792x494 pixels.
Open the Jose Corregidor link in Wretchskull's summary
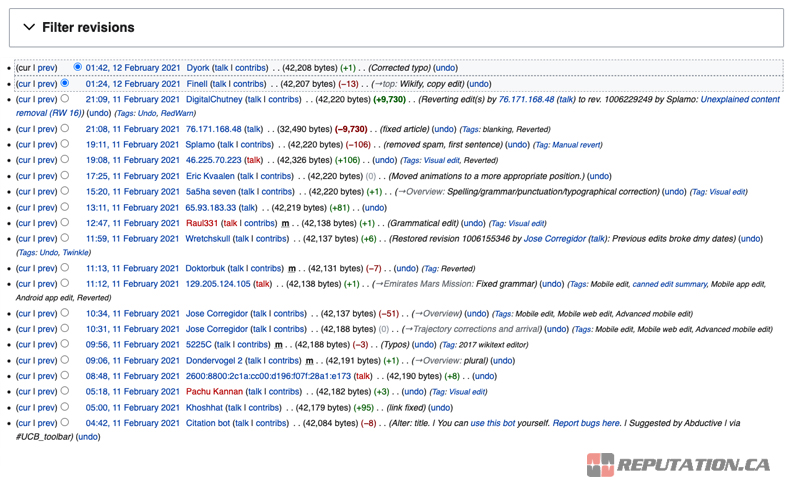554,239
